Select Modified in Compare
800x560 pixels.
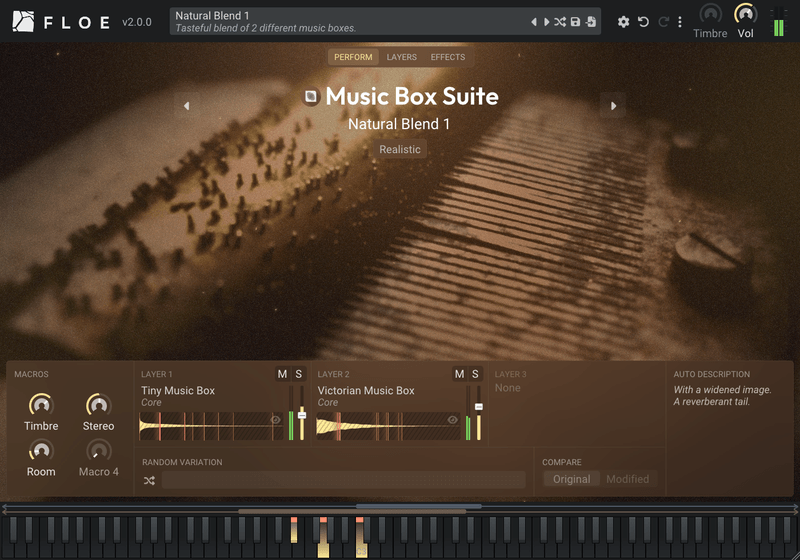[628, 479]
